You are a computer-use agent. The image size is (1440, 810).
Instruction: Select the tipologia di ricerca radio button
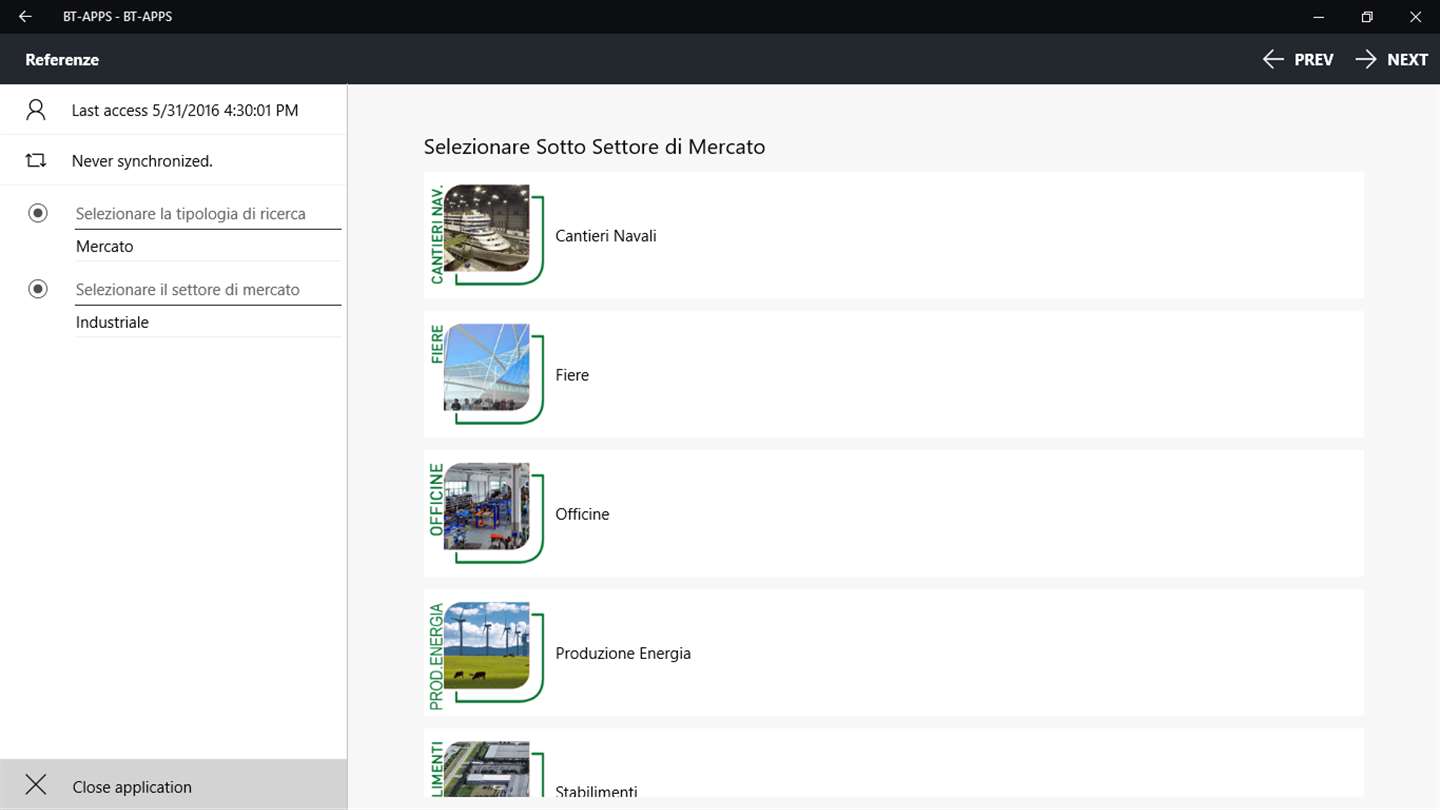click(x=38, y=213)
